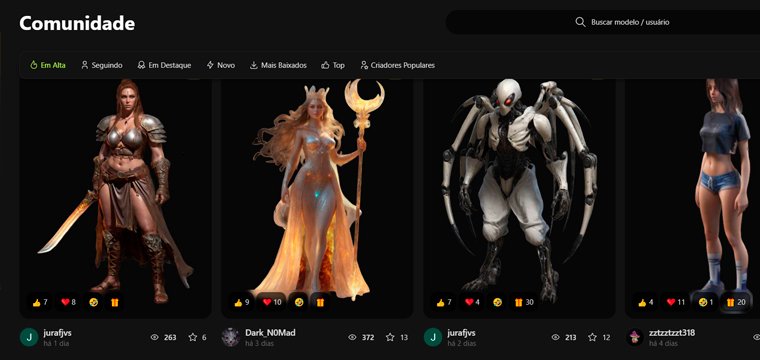760x360 pixels.
Task: Click the search magnifier icon
Action: pos(580,22)
